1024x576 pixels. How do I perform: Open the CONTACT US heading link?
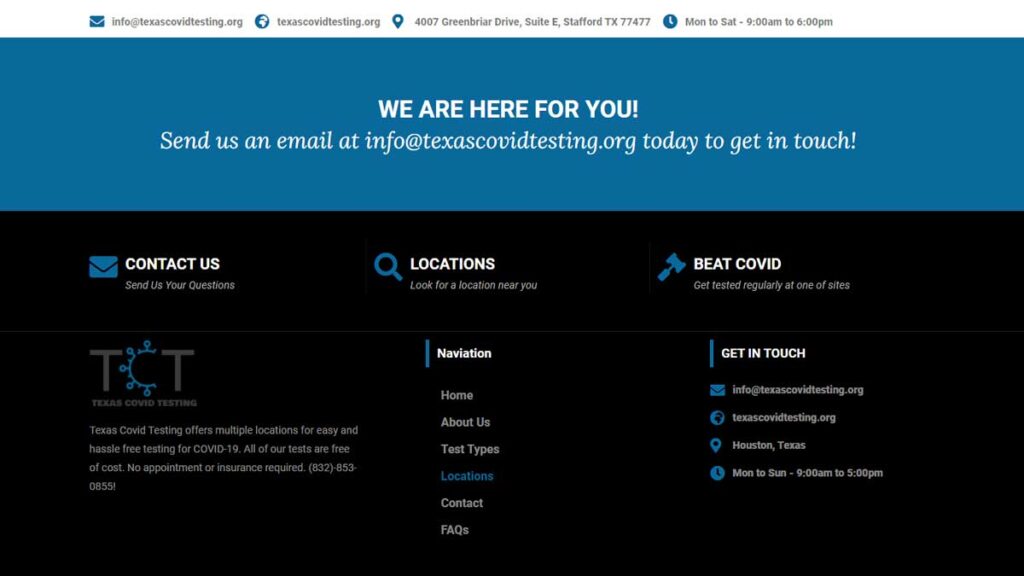(172, 264)
